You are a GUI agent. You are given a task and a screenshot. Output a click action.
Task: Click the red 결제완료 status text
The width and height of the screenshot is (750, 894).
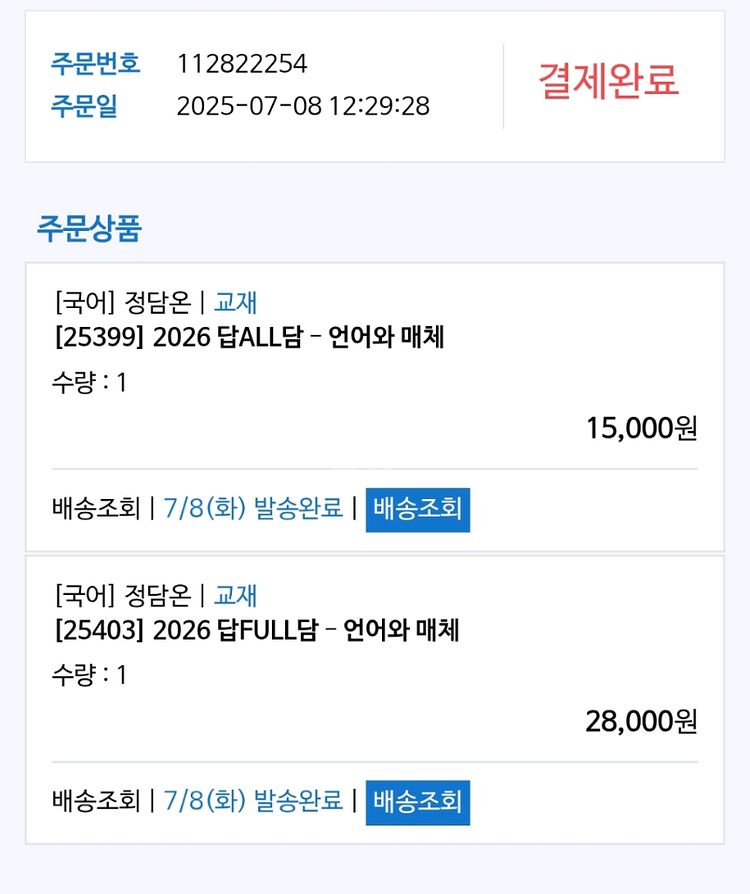608,80
